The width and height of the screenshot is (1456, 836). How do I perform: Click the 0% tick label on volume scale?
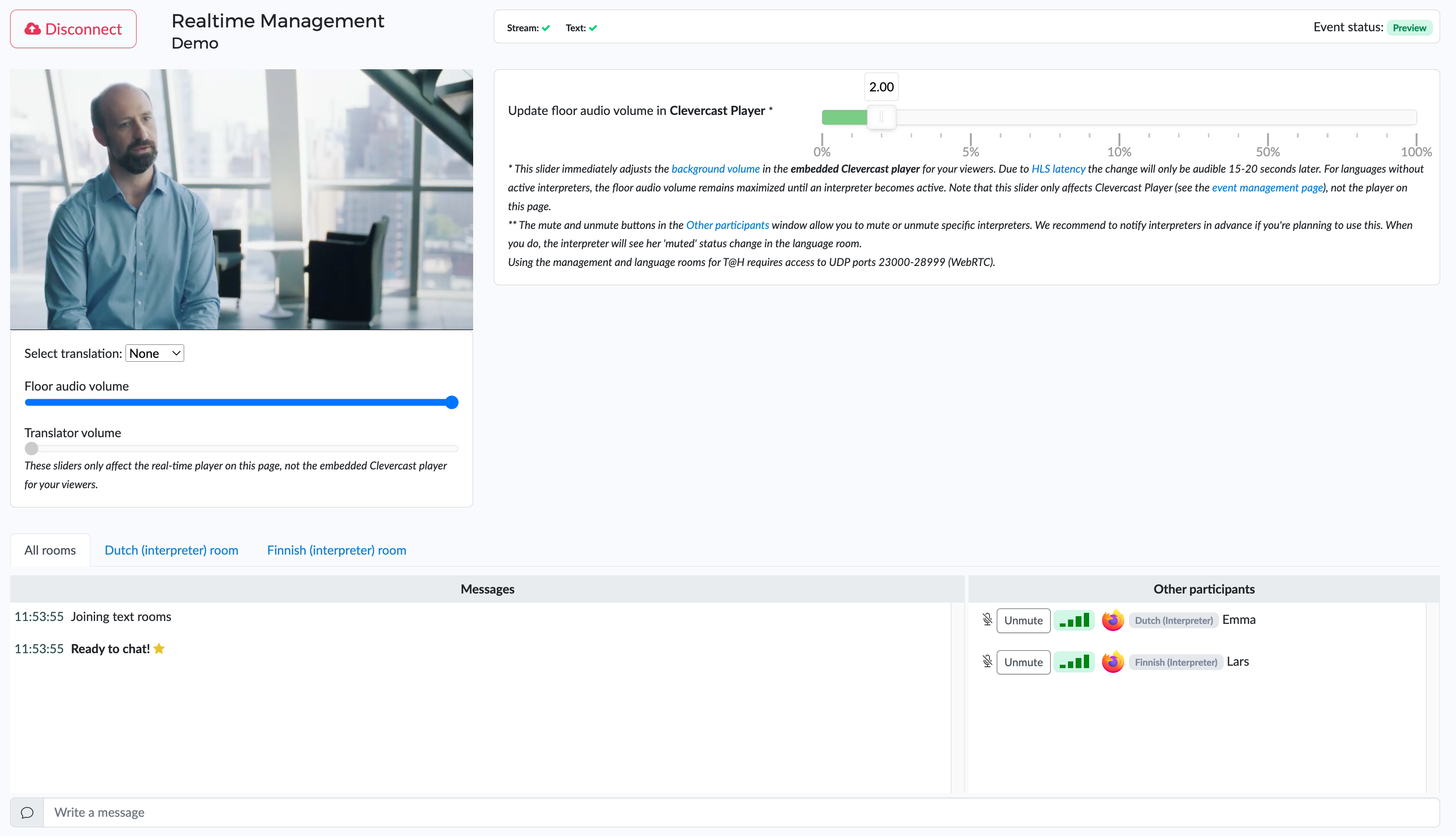point(822,152)
